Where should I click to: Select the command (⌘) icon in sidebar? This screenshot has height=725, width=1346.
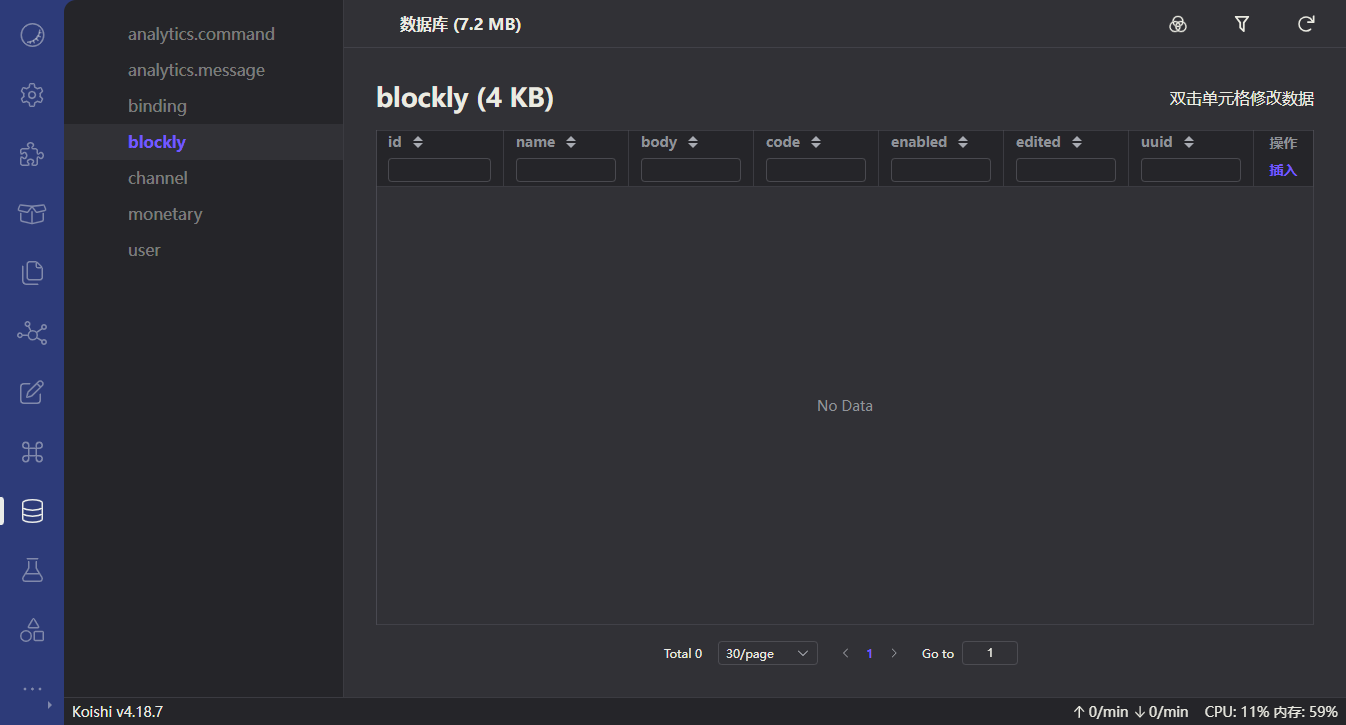point(32,452)
